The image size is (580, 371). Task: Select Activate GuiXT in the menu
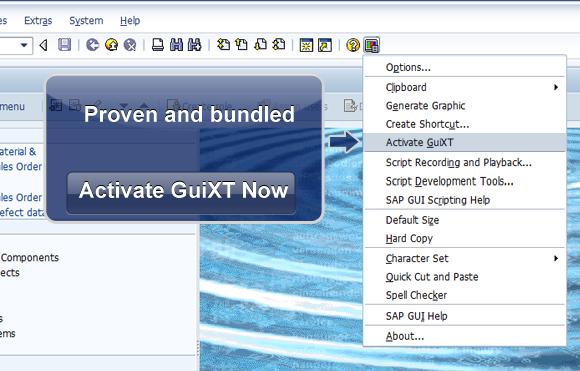point(465,142)
